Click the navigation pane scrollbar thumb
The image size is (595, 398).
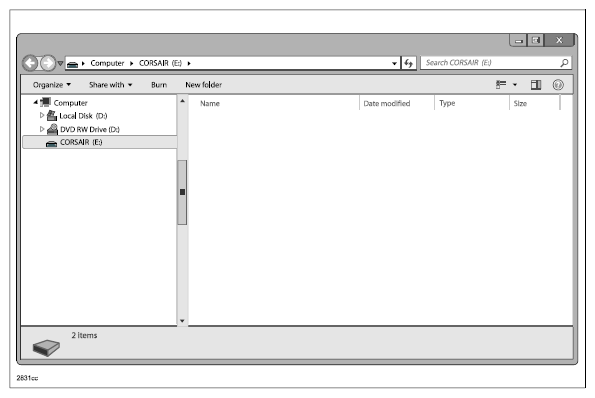point(182,192)
